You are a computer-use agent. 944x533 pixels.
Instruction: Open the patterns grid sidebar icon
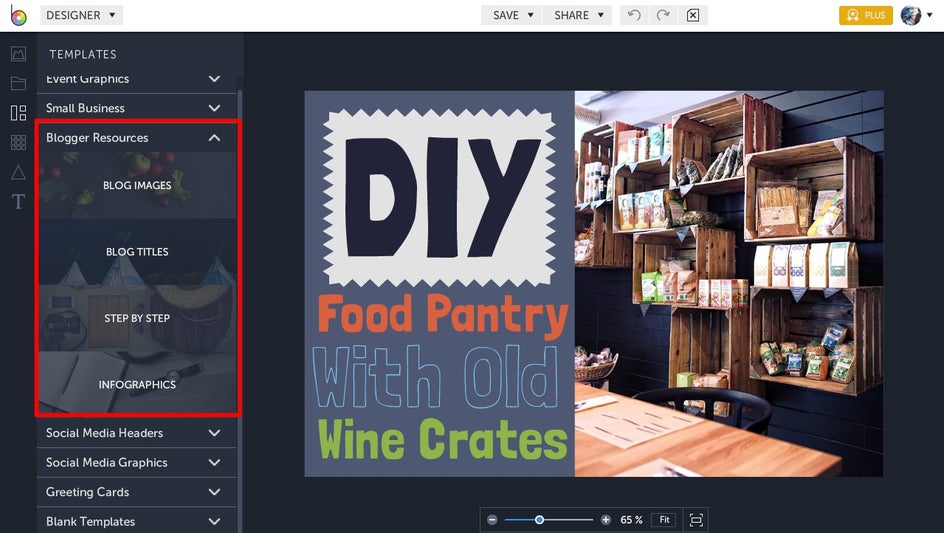click(x=19, y=142)
